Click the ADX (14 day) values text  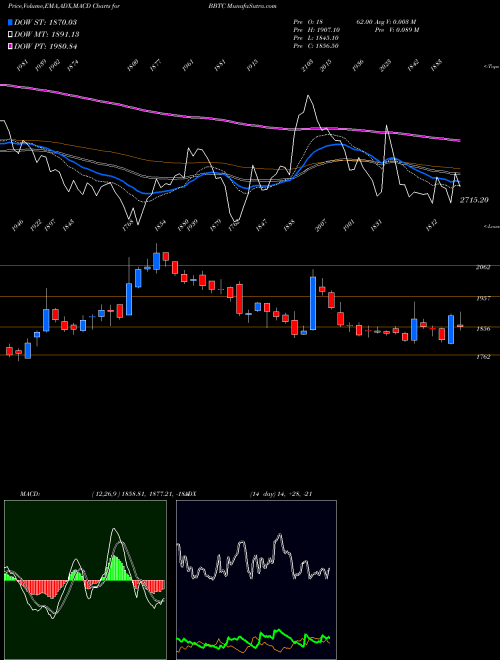pos(281,494)
